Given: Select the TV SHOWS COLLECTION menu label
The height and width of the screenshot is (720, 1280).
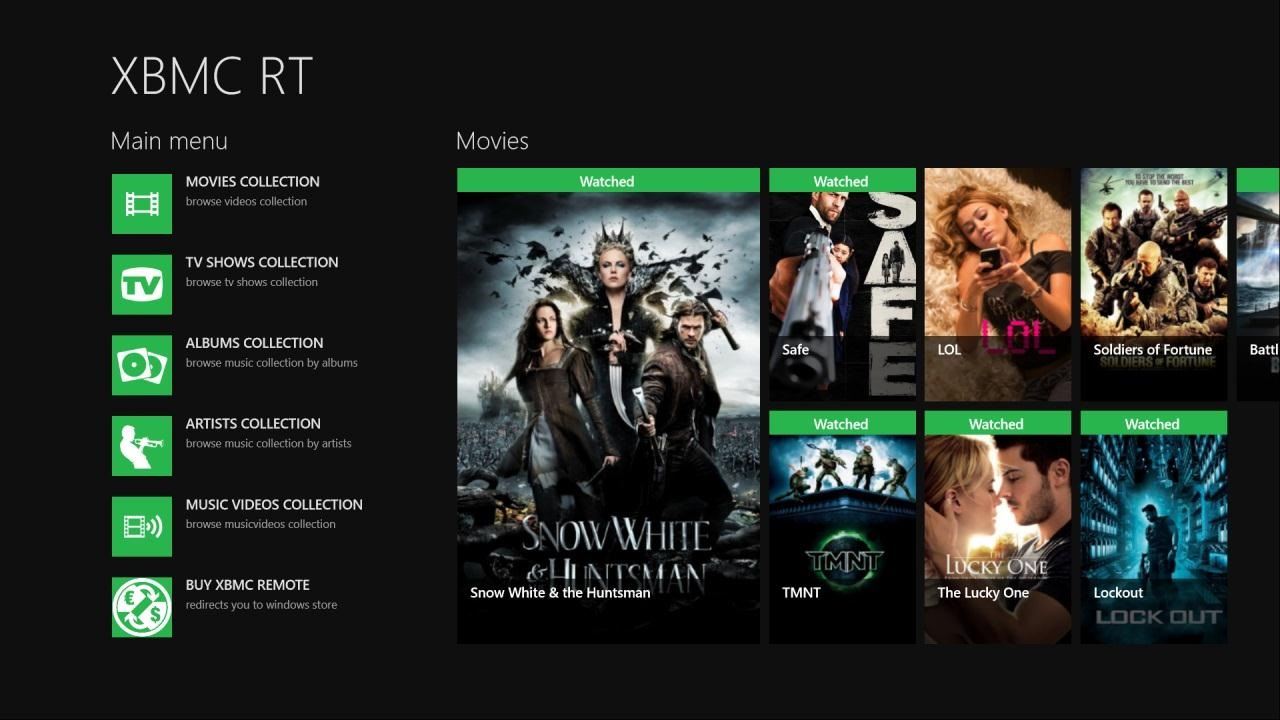Looking at the screenshot, I should [x=262, y=262].
